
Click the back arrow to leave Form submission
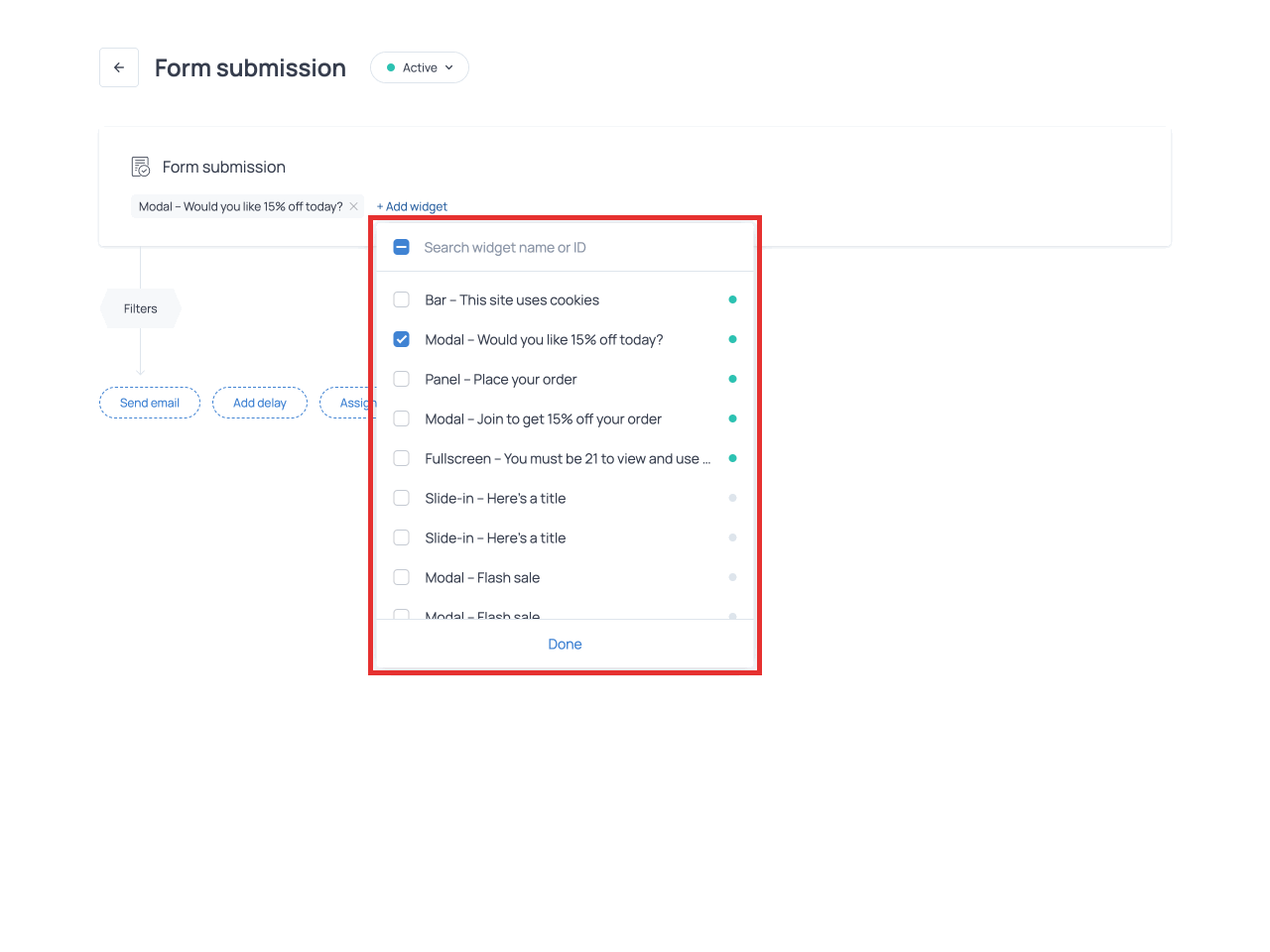click(x=118, y=67)
